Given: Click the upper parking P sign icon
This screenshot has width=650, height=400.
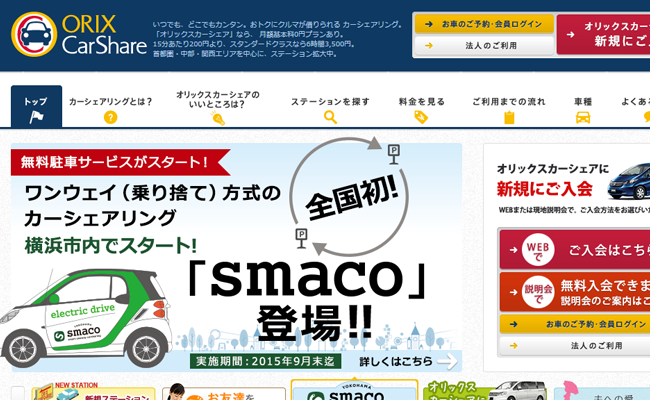Looking at the screenshot, I should point(393,154).
